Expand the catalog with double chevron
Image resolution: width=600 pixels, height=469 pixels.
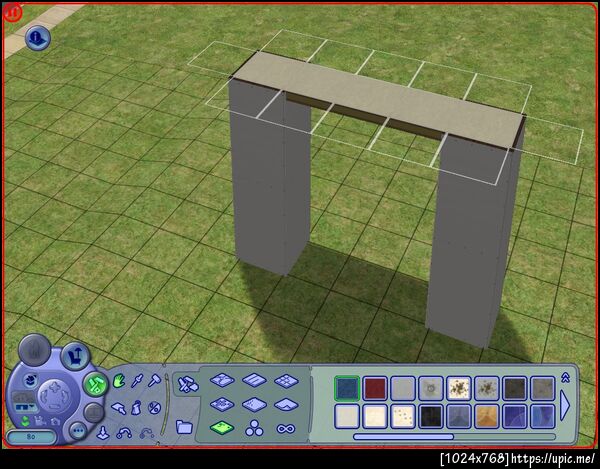(x=566, y=378)
